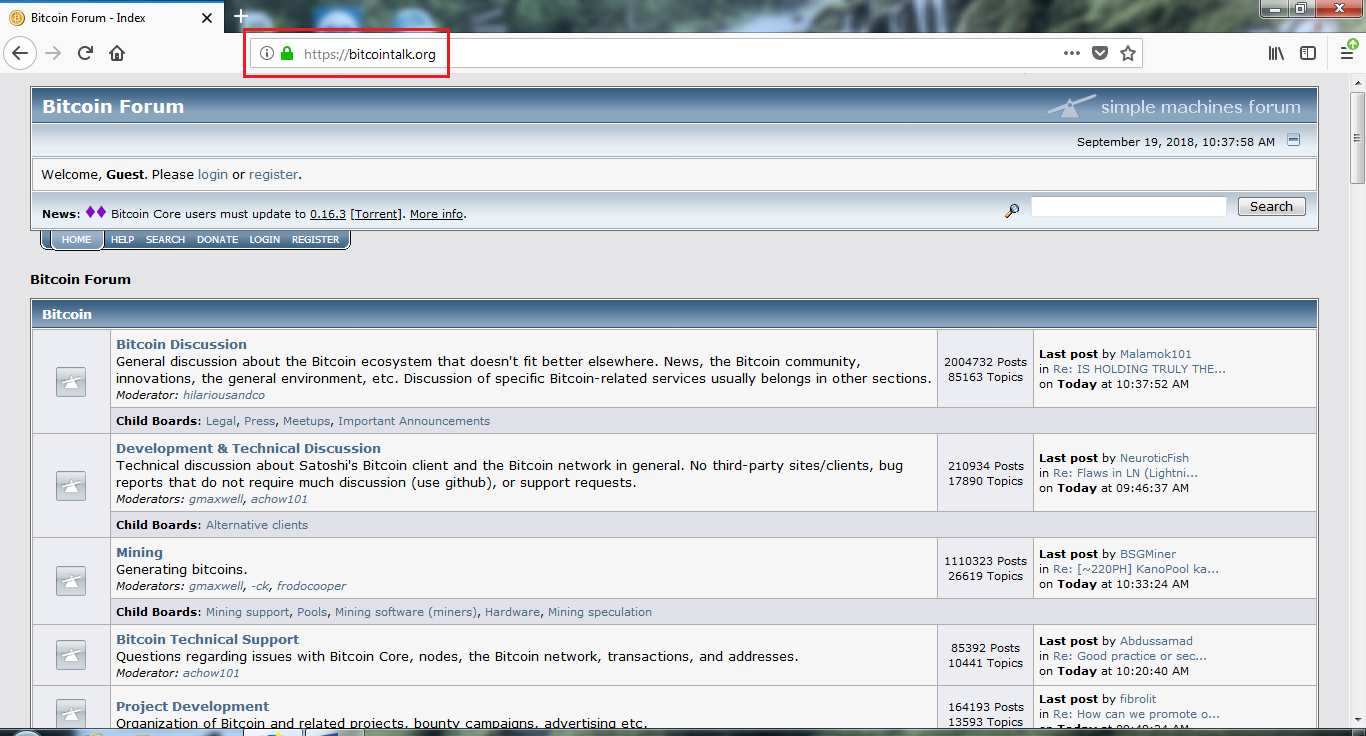Open the Bitcoin Discussion board
Screen dimensions: 1366x736
(181, 344)
